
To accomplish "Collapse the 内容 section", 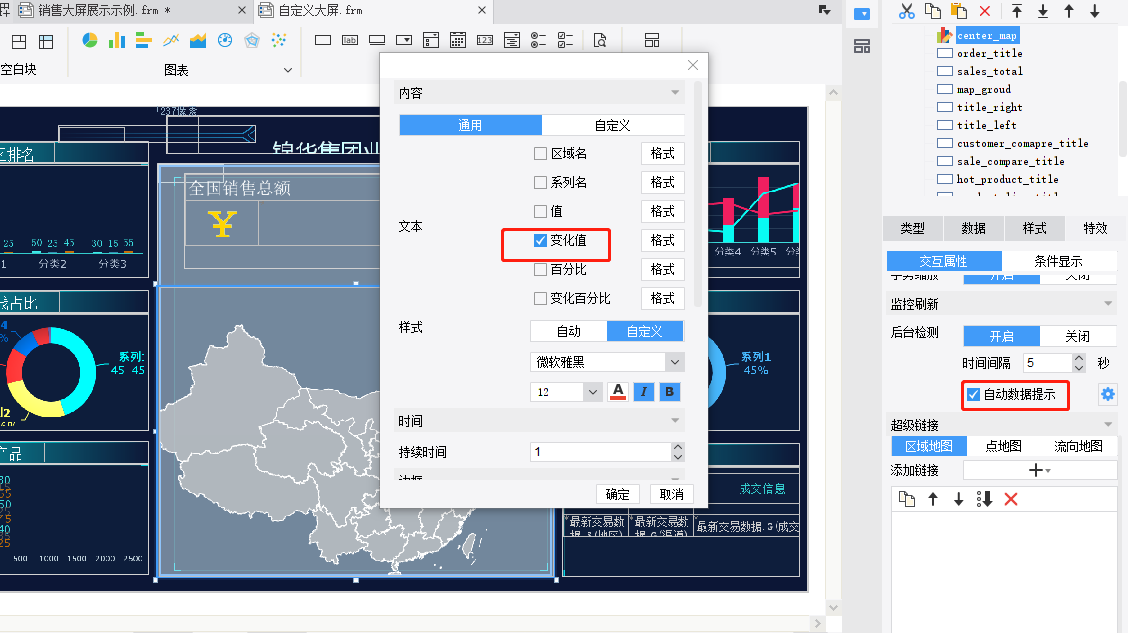I will (x=675, y=93).
